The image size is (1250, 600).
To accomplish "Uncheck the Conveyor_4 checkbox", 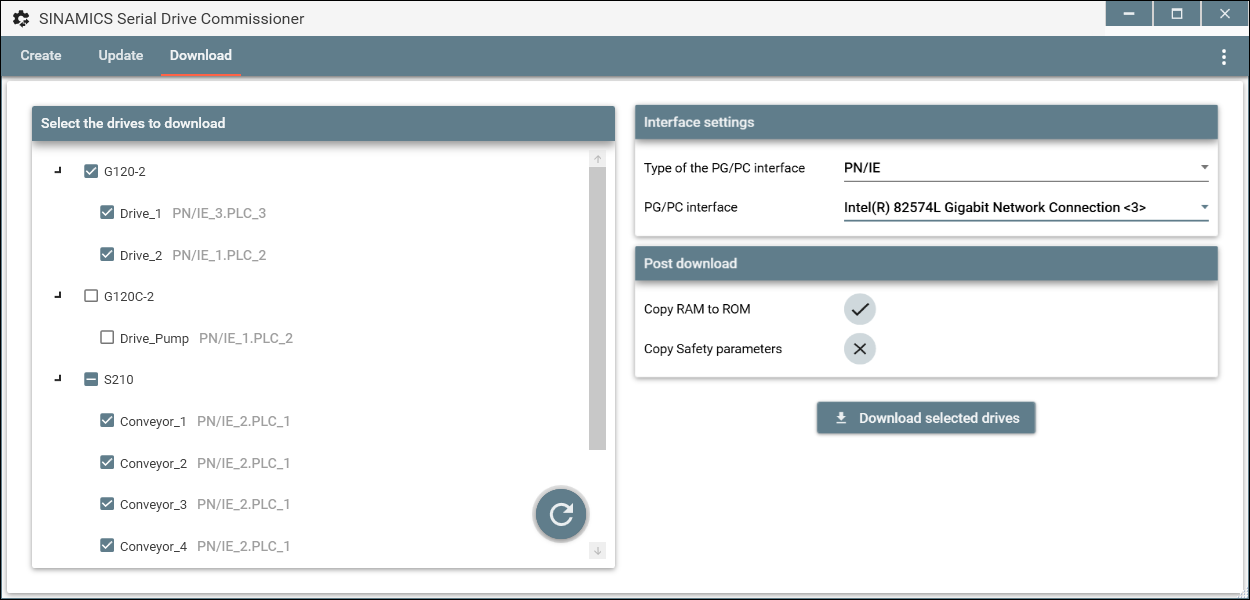I will click(x=107, y=546).
